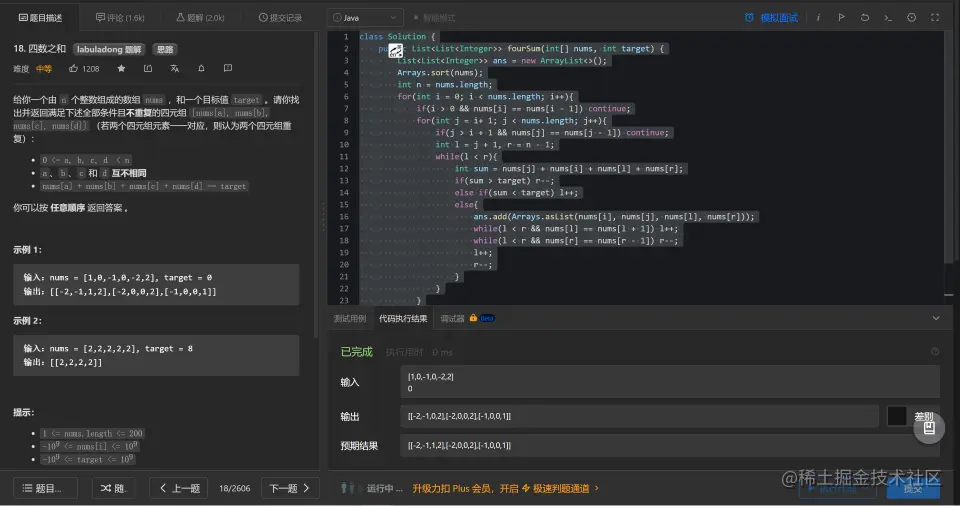Click the 中等 difficulty label

[x=43, y=69]
